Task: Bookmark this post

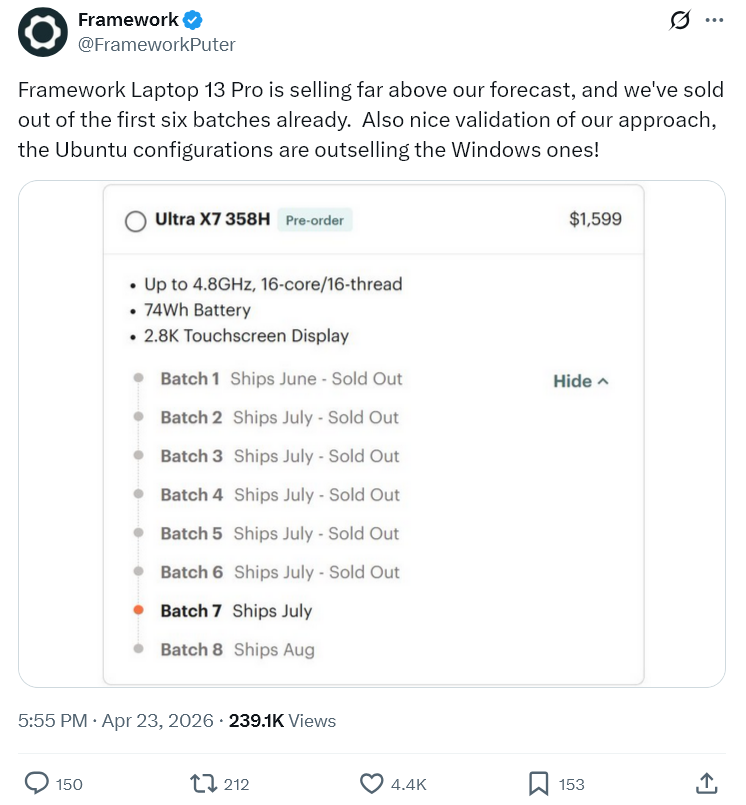Action: pos(538,783)
